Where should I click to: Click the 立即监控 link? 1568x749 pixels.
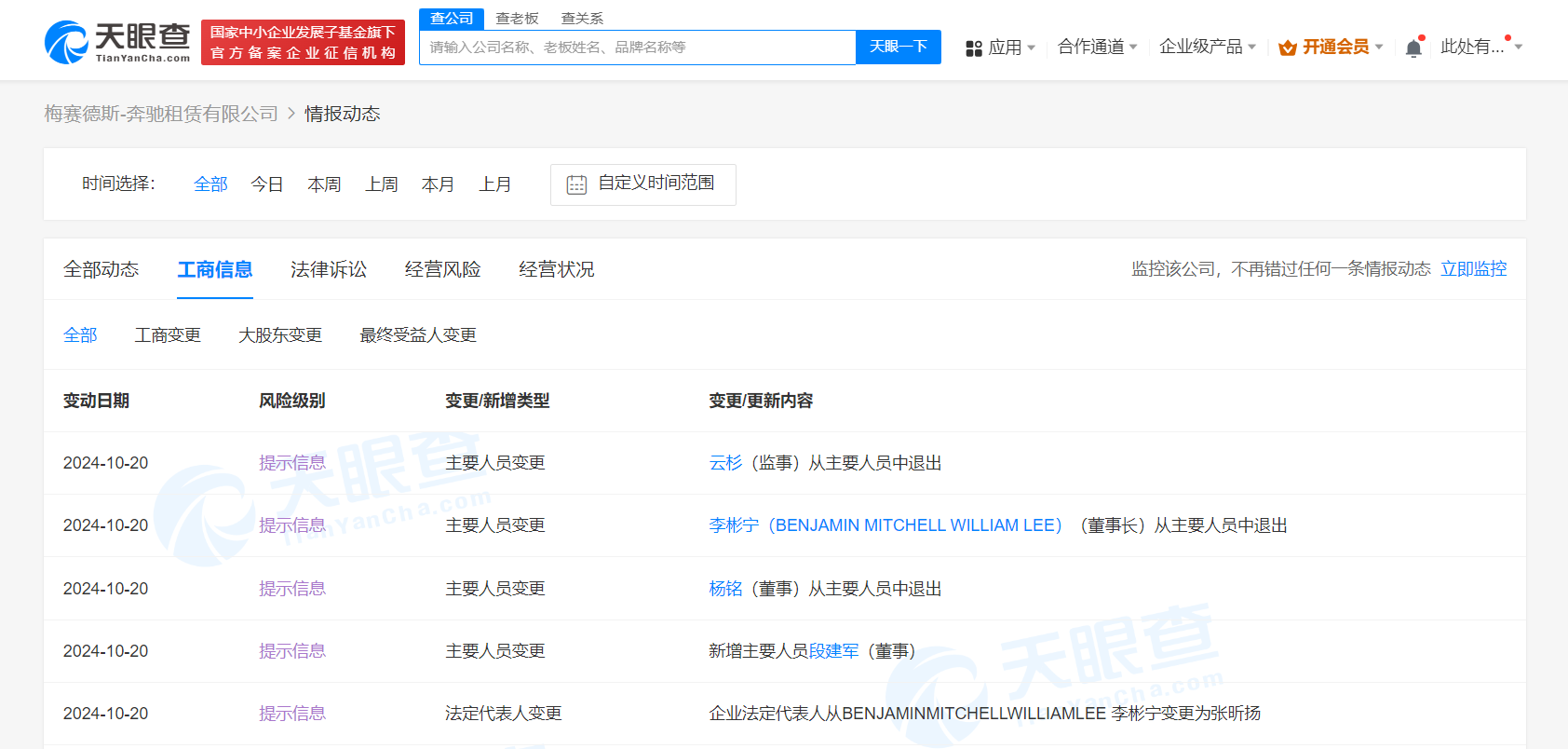[1474, 269]
